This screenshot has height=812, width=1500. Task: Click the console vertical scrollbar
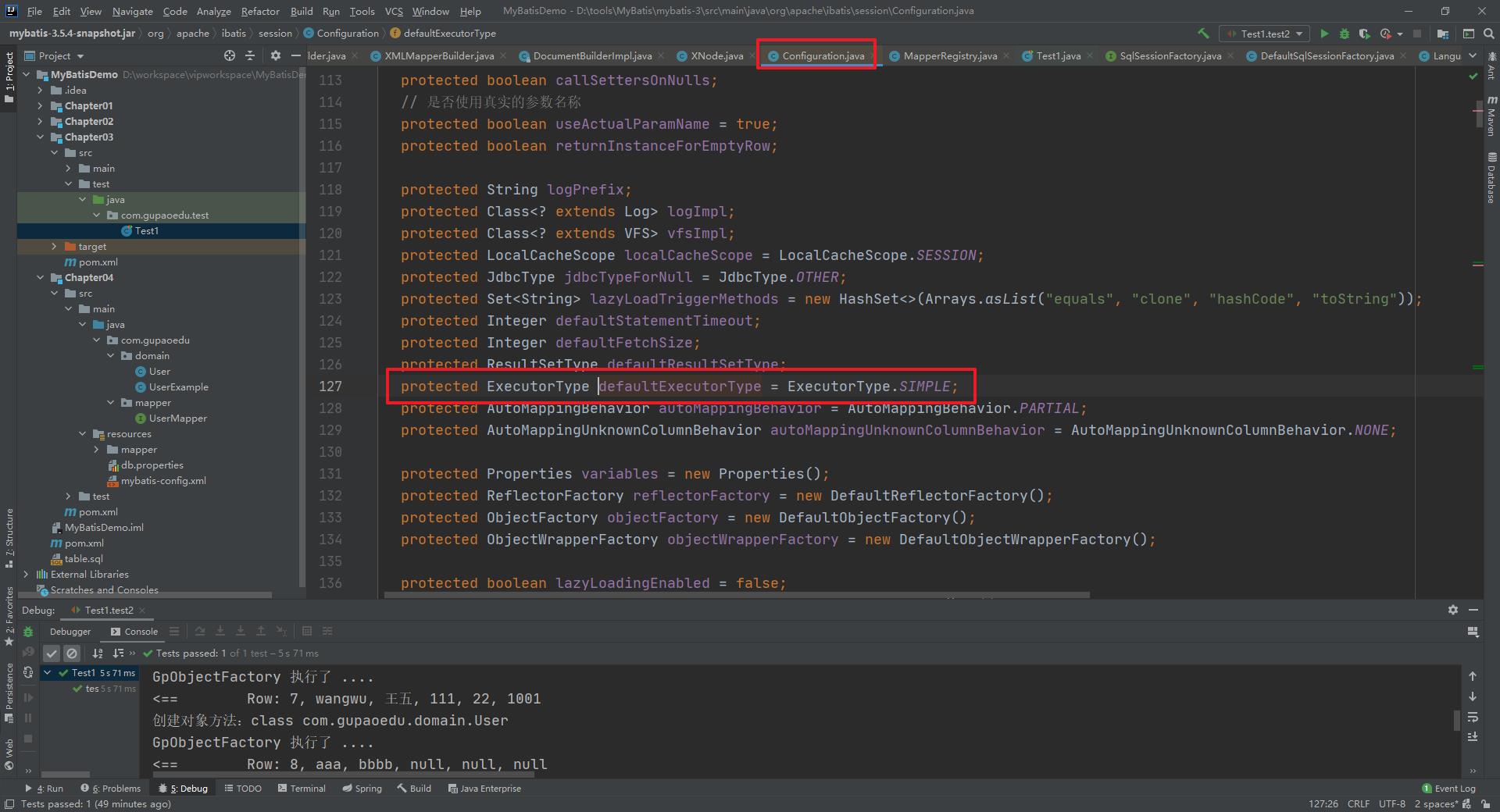(x=1457, y=720)
